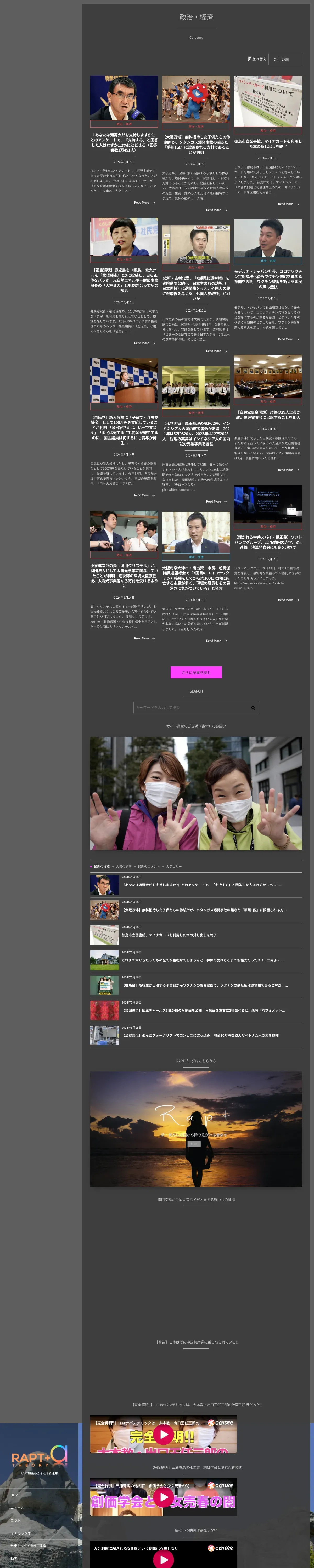Open the 河野太郎 article card thumbnail
This screenshot has width=314, height=1568.
pyautogui.click(x=124, y=98)
